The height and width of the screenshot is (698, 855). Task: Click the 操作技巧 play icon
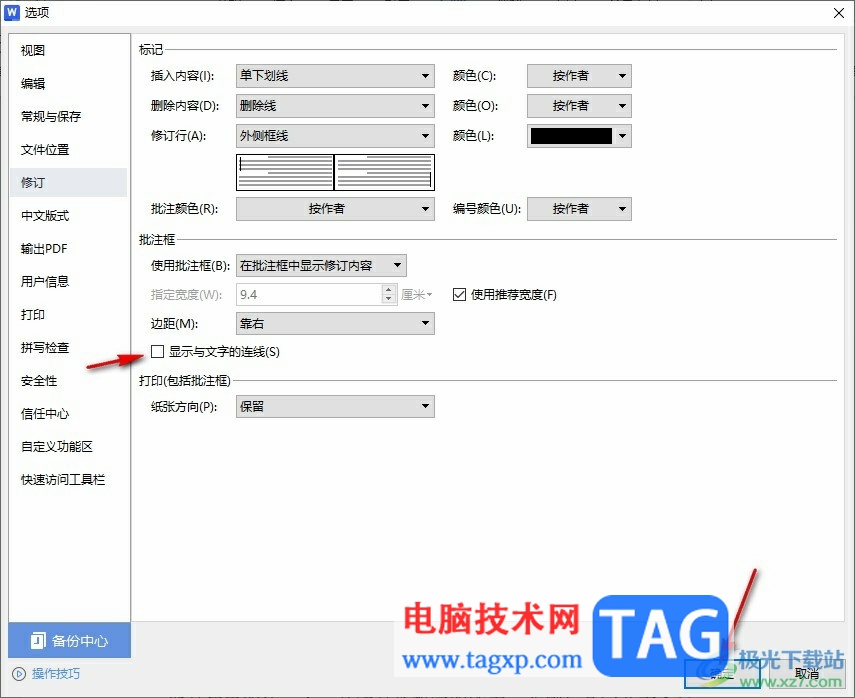click(19, 674)
